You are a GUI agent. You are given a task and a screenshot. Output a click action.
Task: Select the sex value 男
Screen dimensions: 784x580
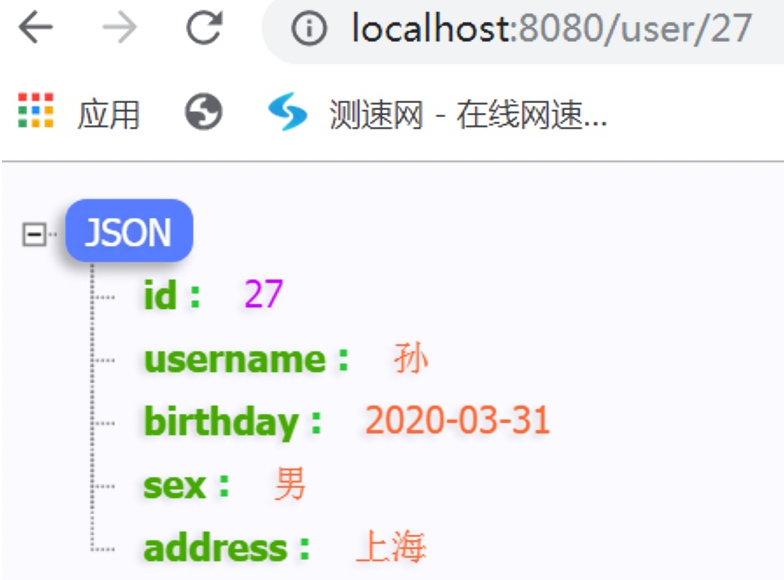(x=290, y=484)
